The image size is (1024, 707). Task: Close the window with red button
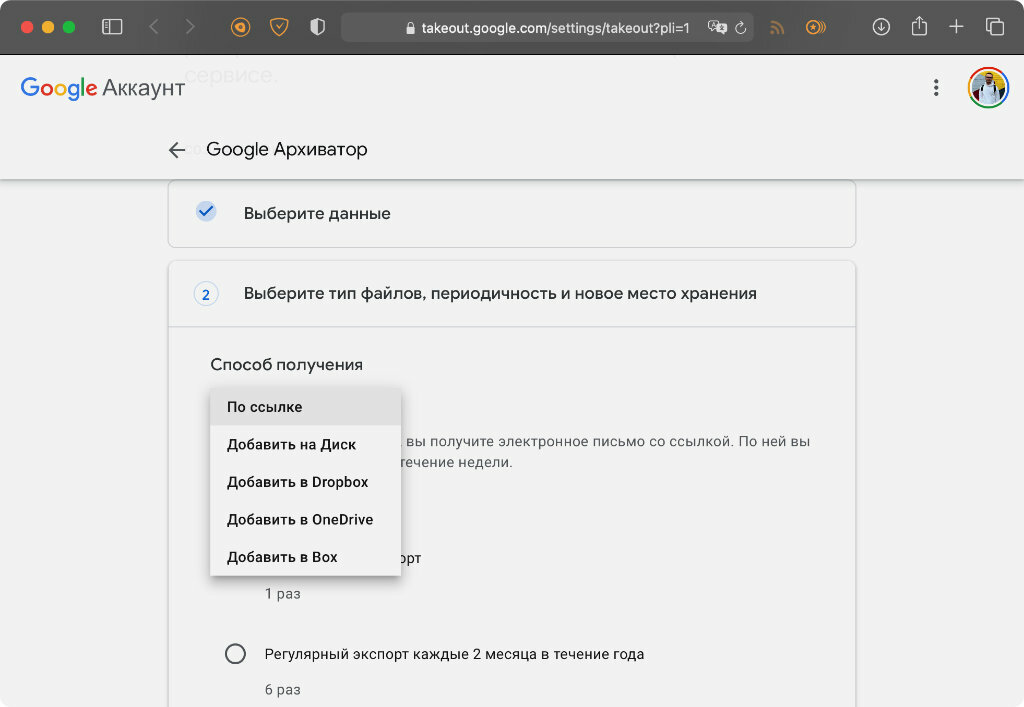point(27,27)
